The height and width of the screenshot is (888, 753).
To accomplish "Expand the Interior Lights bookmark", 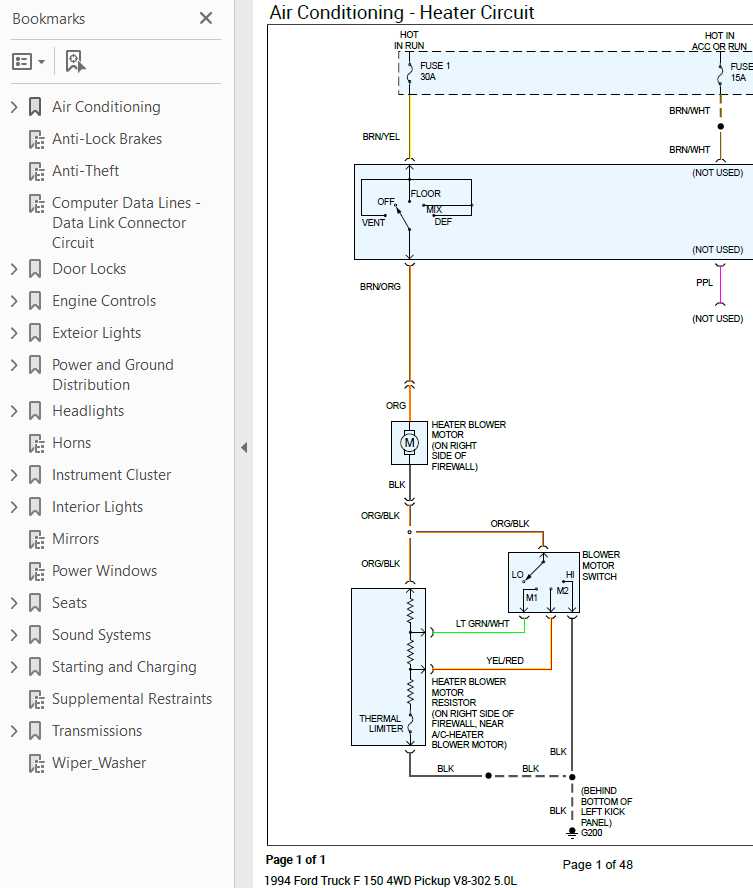I will pyautogui.click(x=14, y=507).
